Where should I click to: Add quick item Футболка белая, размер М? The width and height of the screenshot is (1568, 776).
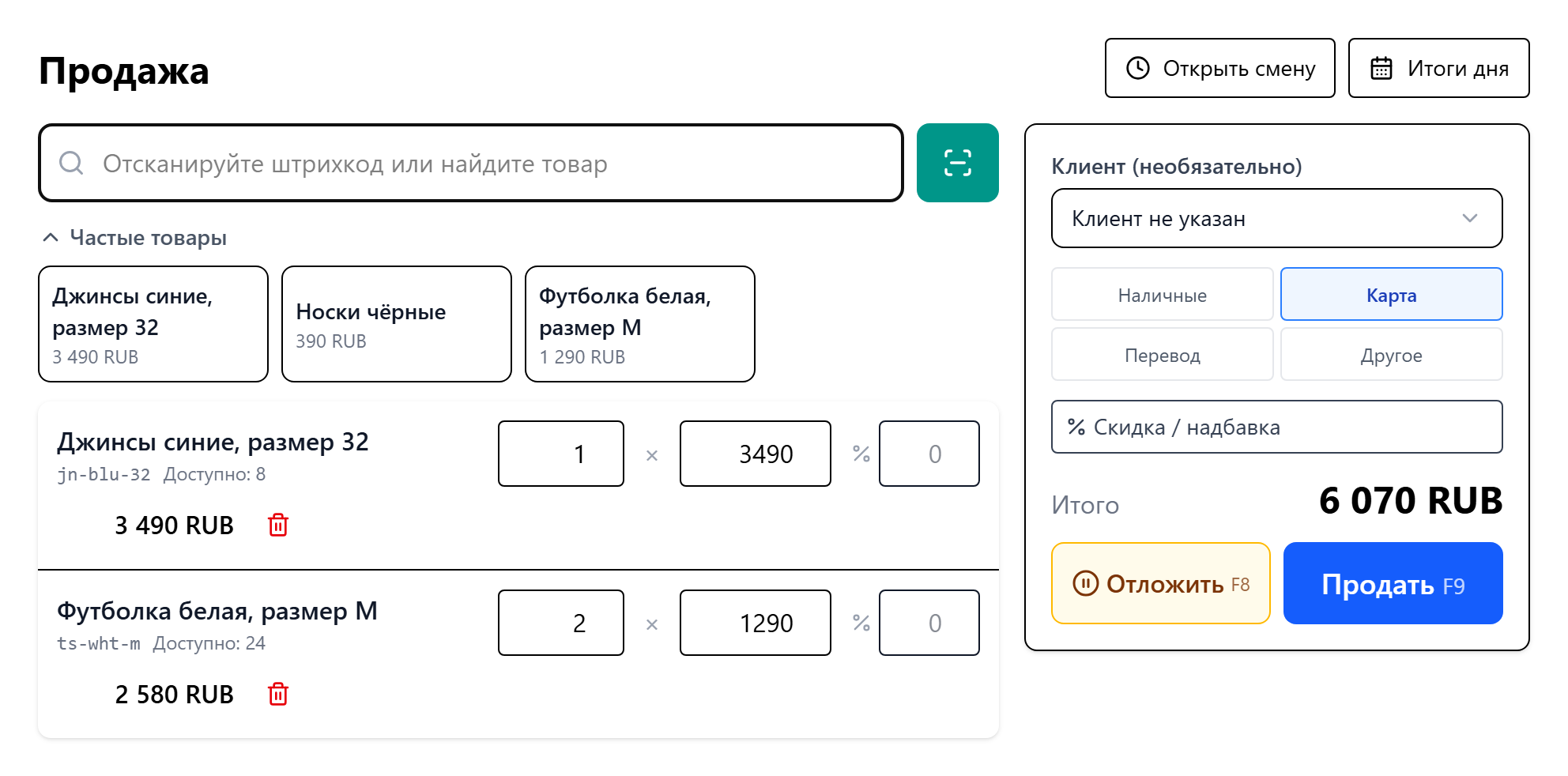pos(640,324)
